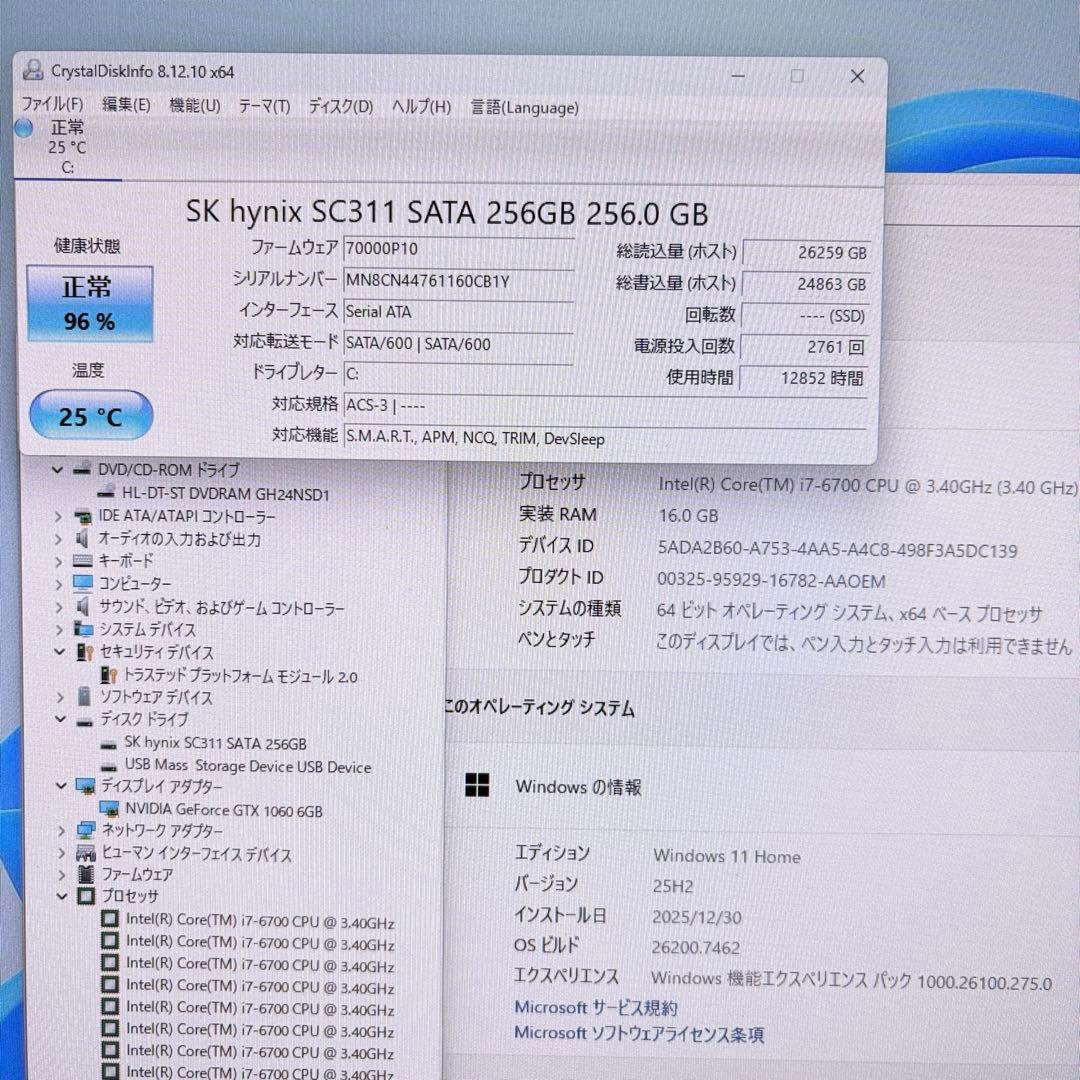The image size is (1080, 1080).
Task: Click the コンピューター monitor icon
Action: pyautogui.click(x=83, y=584)
